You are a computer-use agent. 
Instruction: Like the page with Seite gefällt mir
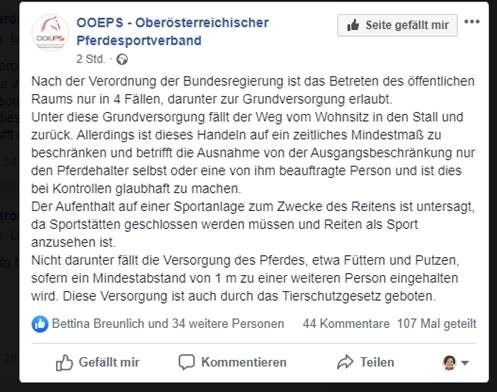pyautogui.click(x=397, y=25)
